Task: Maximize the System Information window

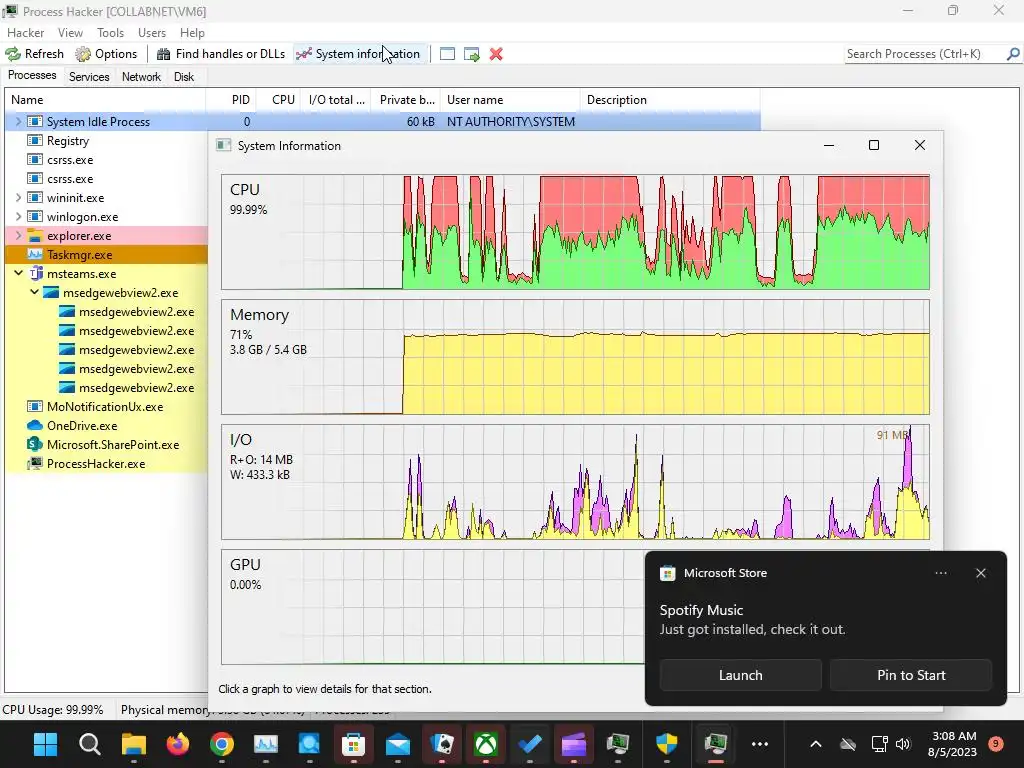Action: pos(874,145)
